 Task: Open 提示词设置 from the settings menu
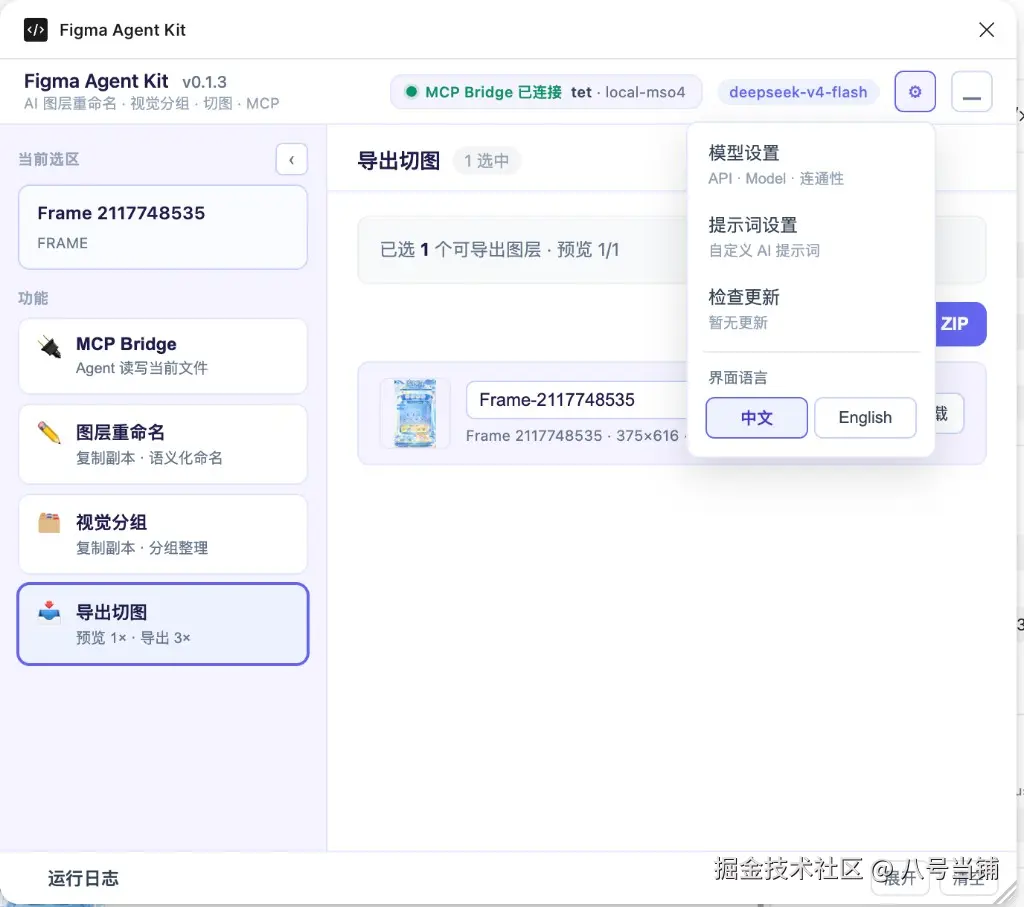click(x=810, y=237)
